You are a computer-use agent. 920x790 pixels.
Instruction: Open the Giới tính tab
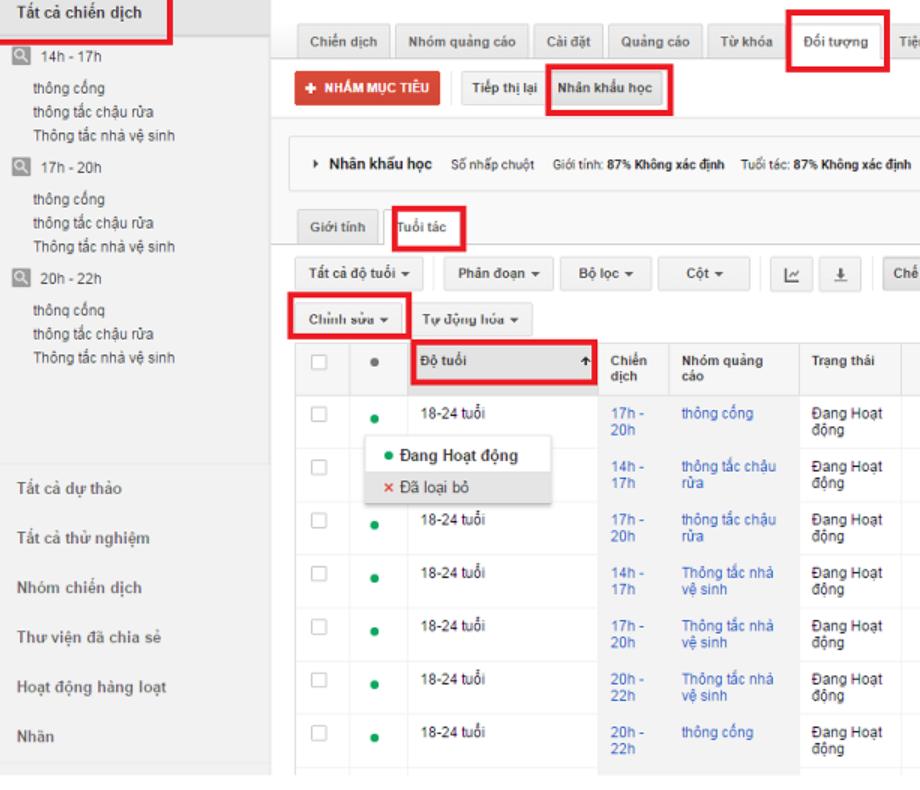(337, 227)
